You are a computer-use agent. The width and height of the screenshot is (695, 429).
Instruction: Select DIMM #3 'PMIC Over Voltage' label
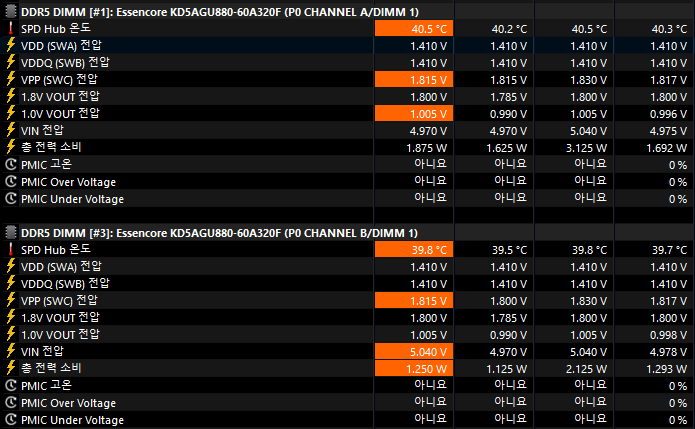tap(68, 403)
